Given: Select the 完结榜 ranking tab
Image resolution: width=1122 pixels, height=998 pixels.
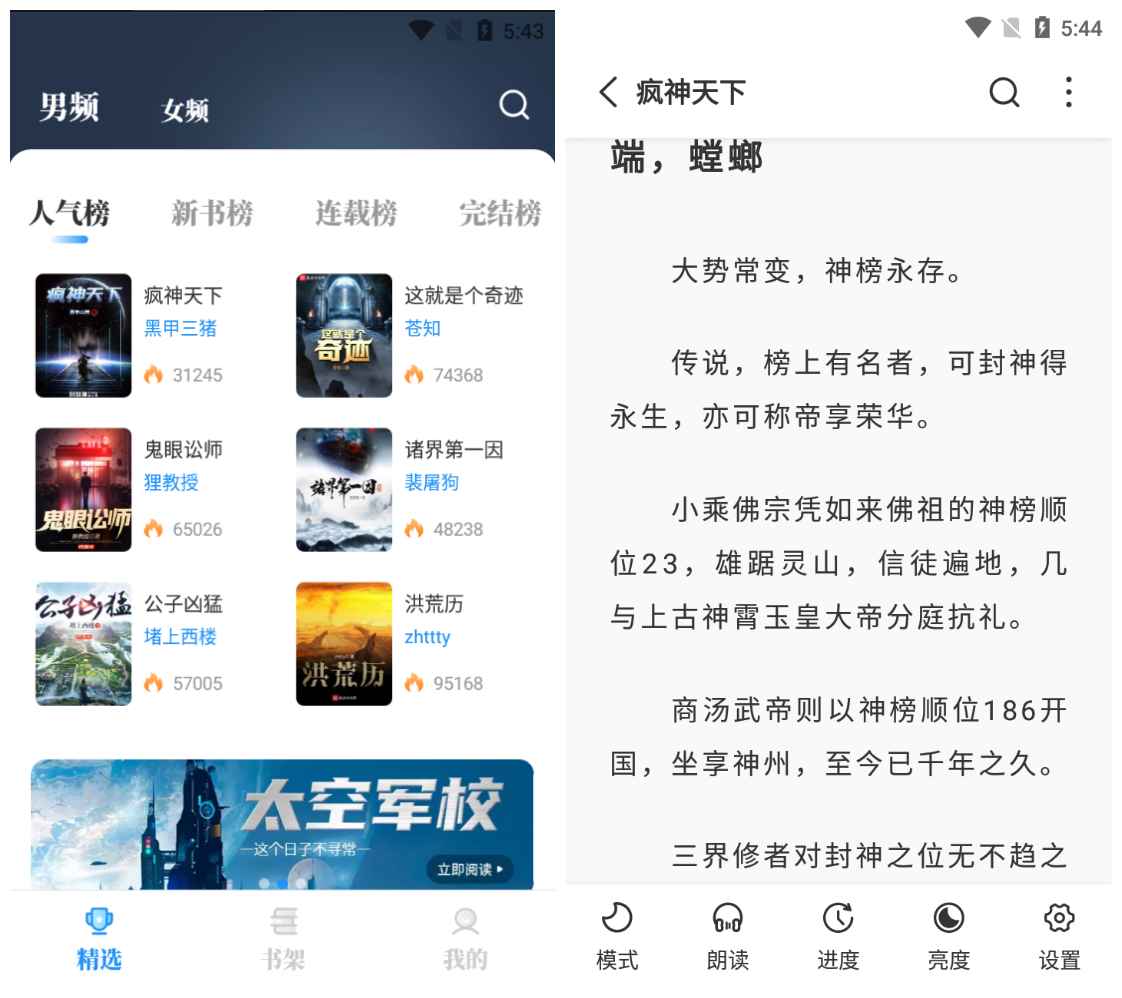Looking at the screenshot, I should [500, 212].
